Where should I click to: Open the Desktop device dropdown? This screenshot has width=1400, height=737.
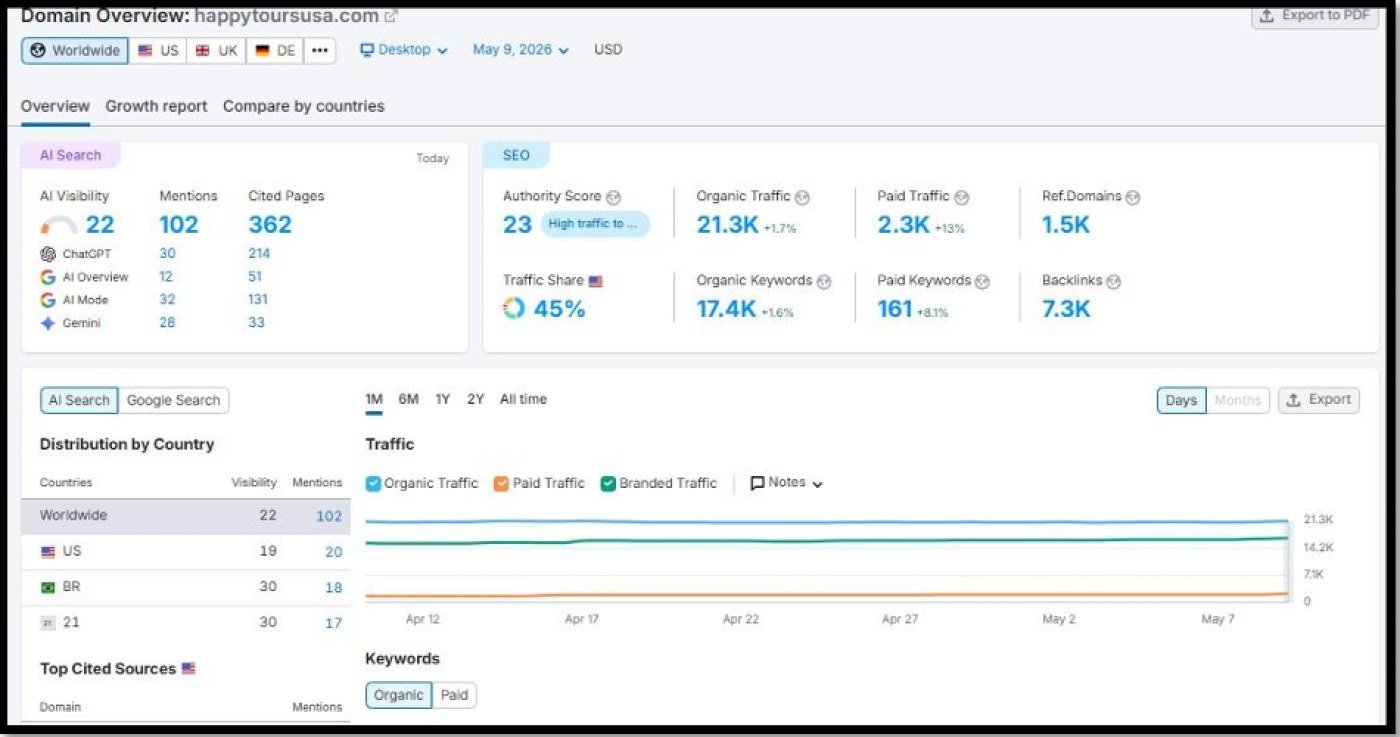coord(404,49)
